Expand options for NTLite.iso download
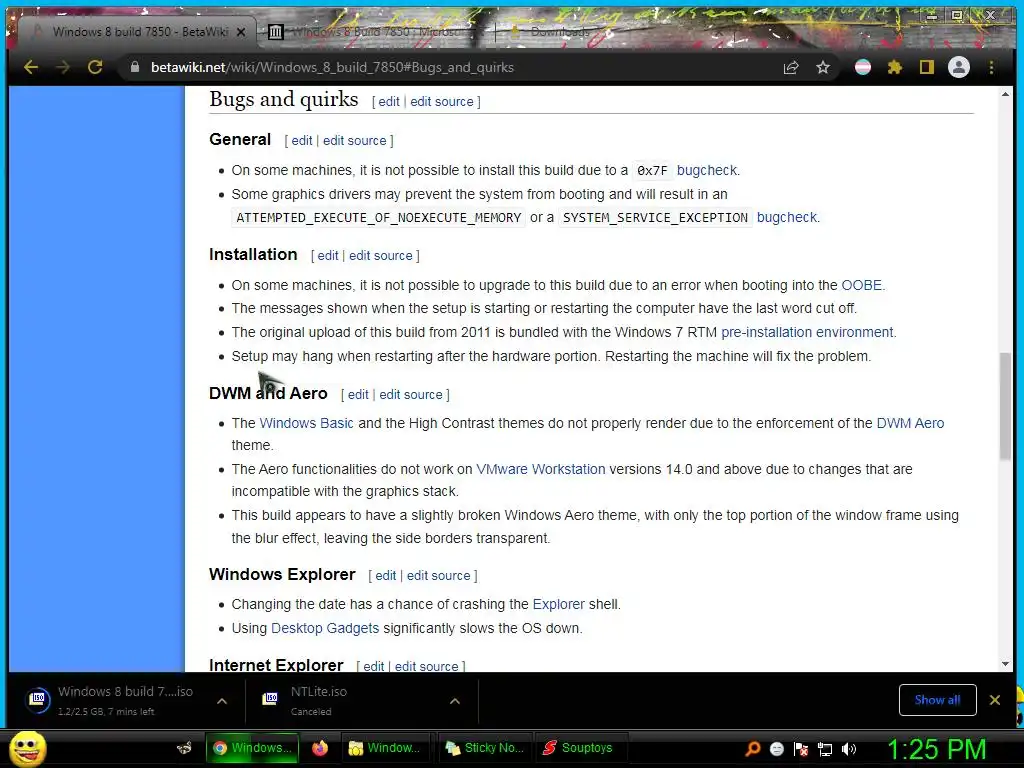The width and height of the screenshot is (1024, 768). click(x=455, y=701)
